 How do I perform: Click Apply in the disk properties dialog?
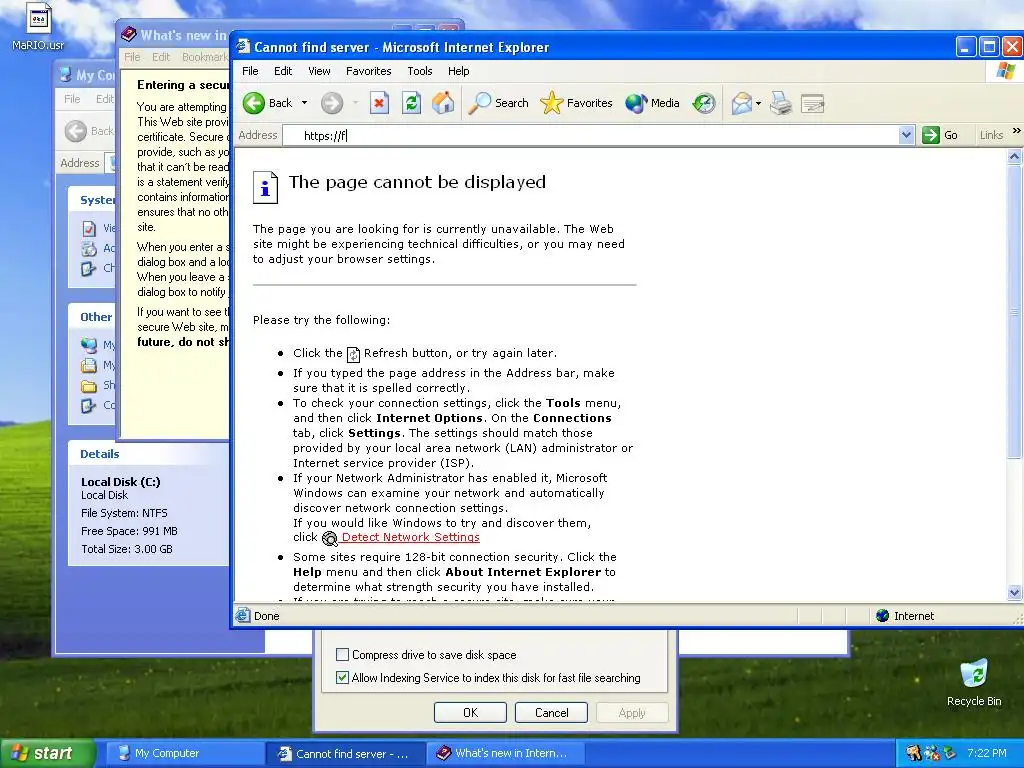[x=632, y=712]
